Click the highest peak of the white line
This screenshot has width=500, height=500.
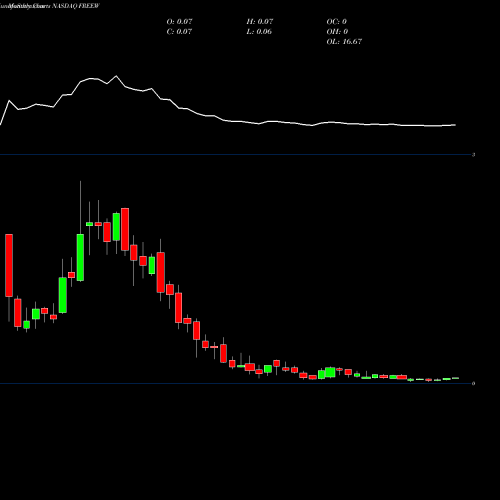(x=116, y=76)
